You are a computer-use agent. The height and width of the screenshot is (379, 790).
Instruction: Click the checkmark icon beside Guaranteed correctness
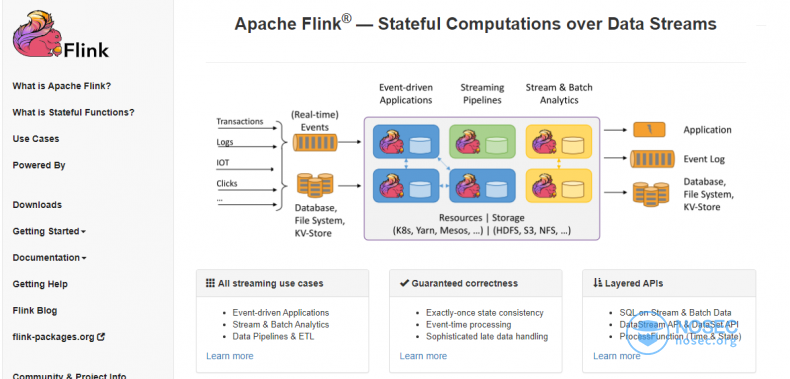(404, 283)
